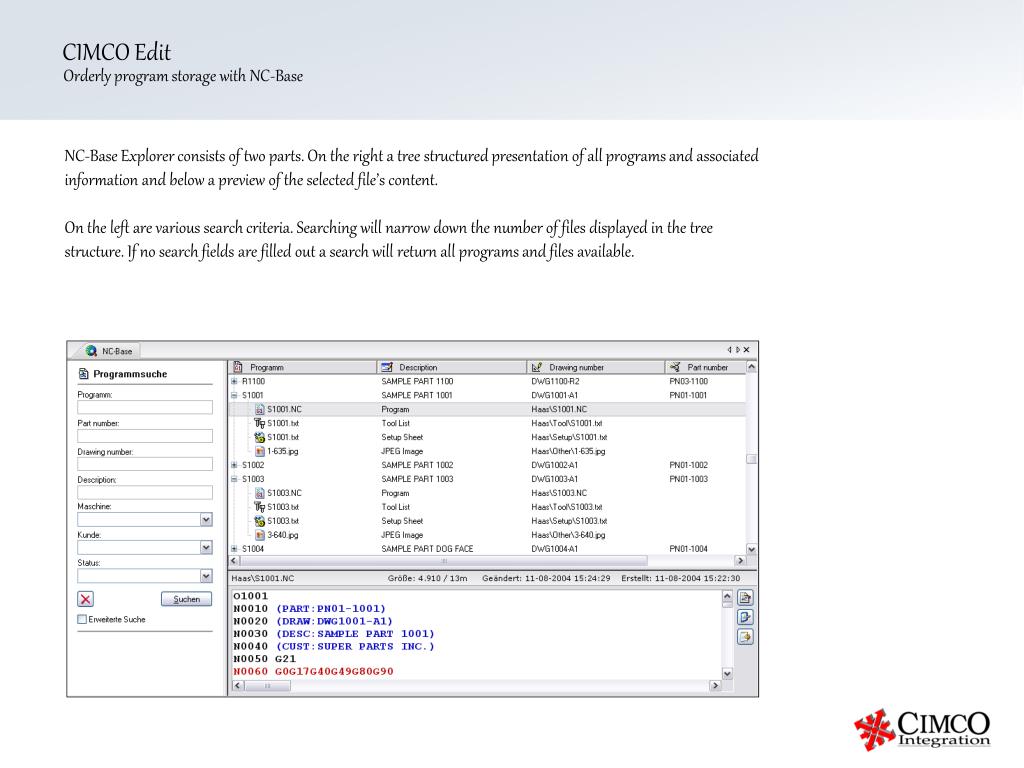Click the red 'N0060 G0G17G40G49G80G90' code line
1024x768 pixels.
pos(313,671)
